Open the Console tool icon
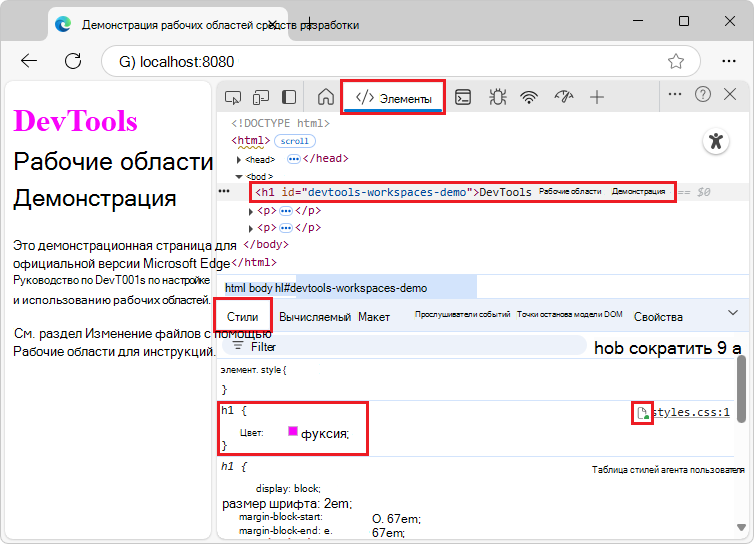The width and height of the screenshot is (754, 544). click(x=463, y=98)
